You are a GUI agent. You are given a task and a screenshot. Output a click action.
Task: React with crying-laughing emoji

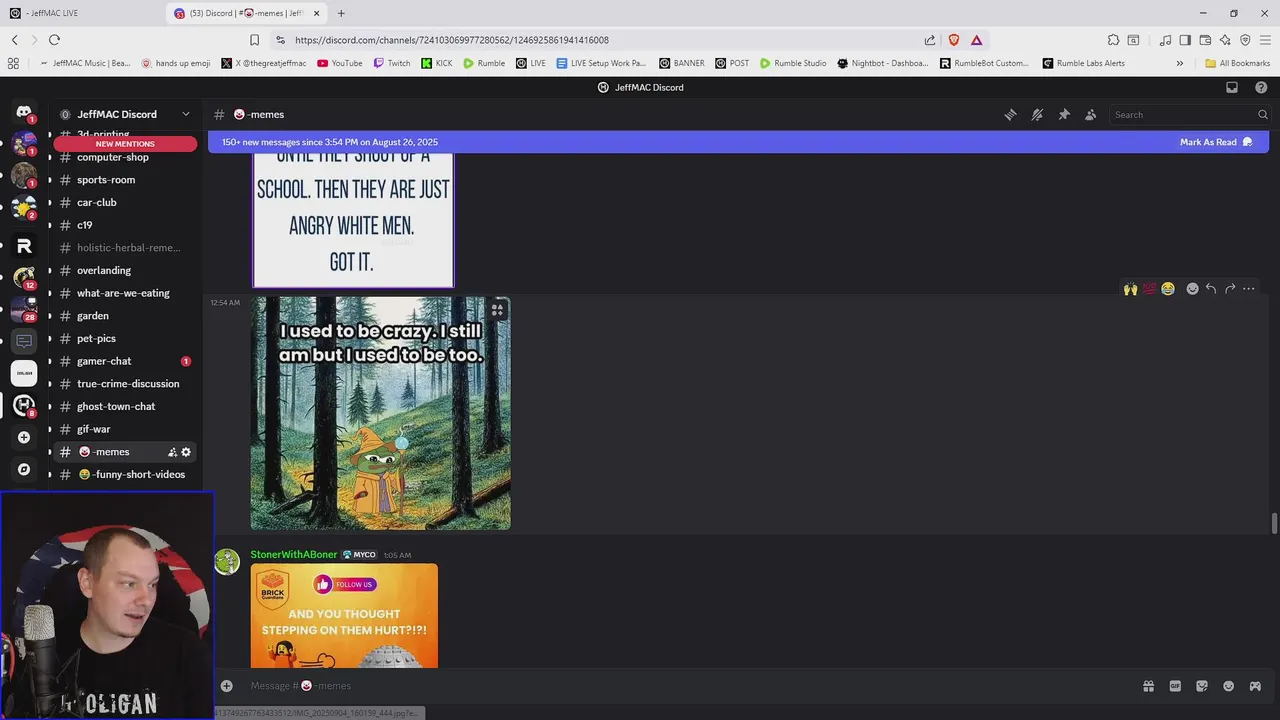point(1168,289)
